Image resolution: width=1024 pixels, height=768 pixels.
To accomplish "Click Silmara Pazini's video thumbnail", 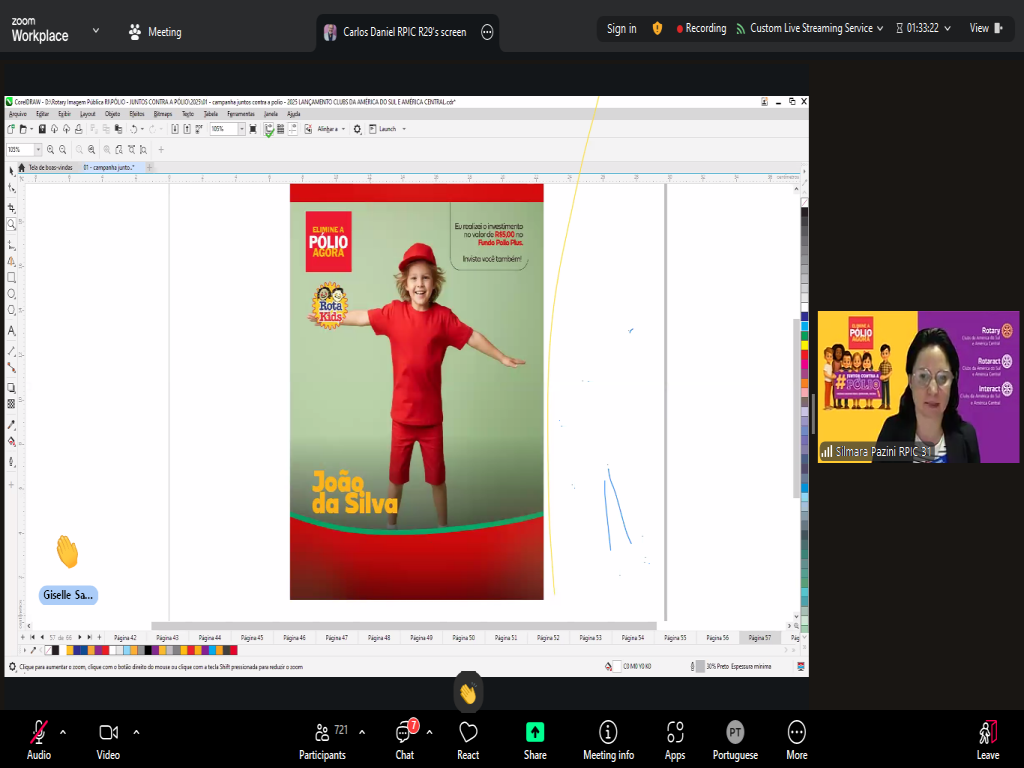I will coord(918,387).
